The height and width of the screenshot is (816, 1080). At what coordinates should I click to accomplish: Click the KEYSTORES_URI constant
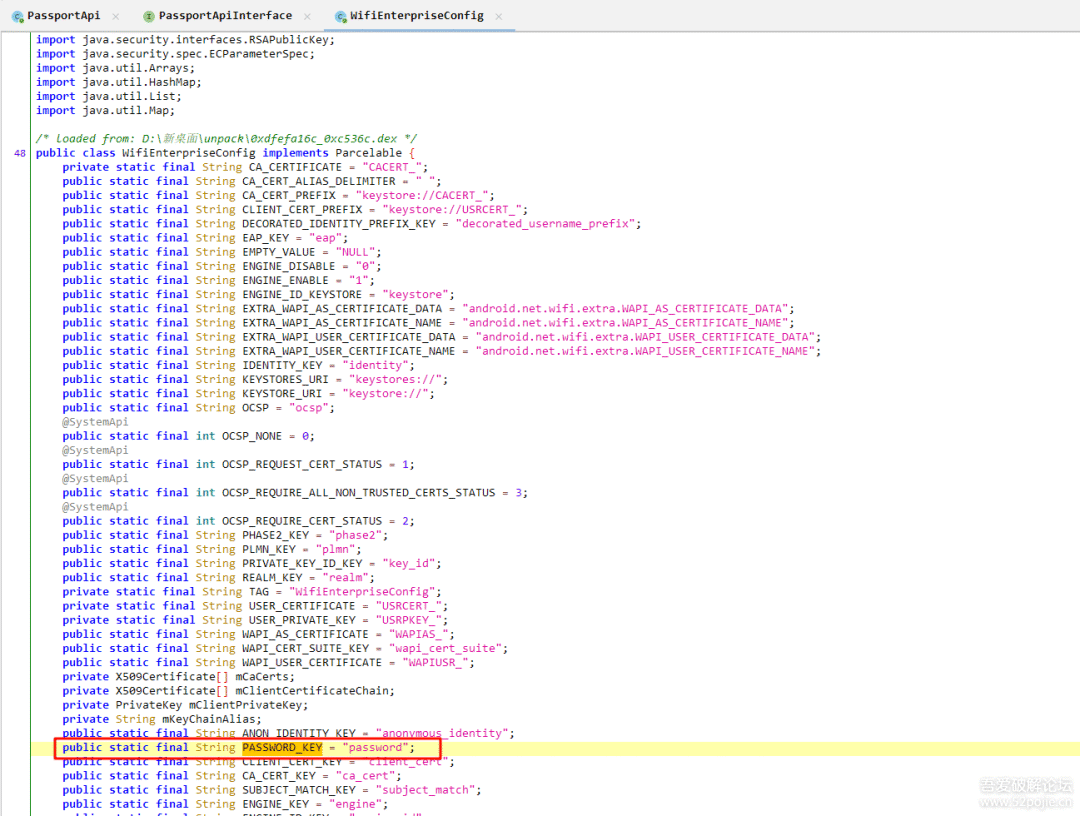285,379
